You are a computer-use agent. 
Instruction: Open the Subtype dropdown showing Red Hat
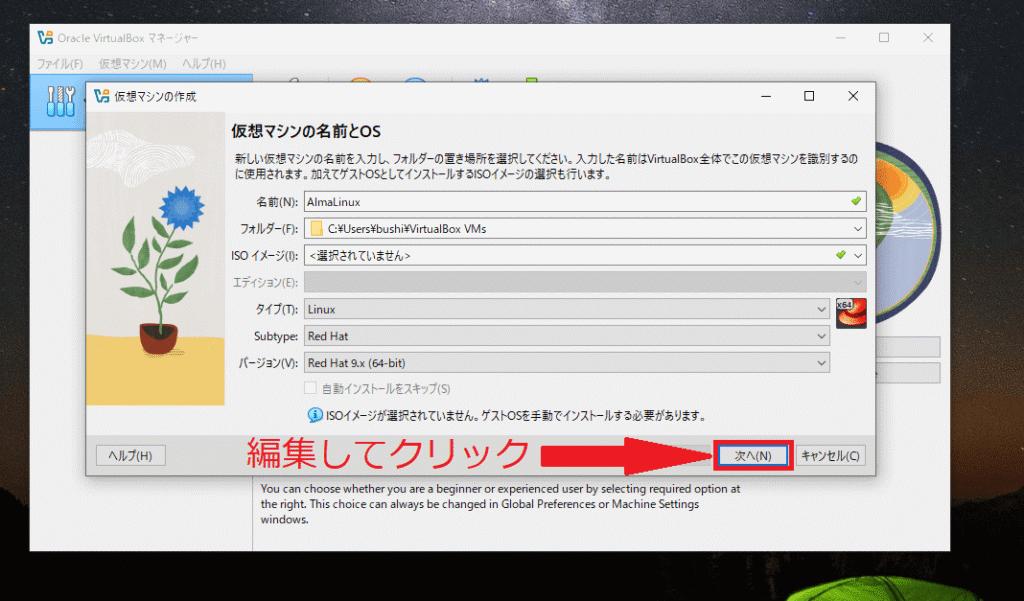567,336
